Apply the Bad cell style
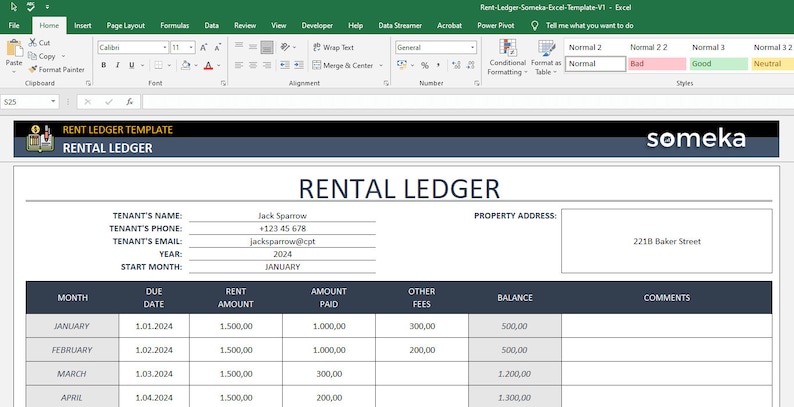The image size is (794, 407). (657, 64)
